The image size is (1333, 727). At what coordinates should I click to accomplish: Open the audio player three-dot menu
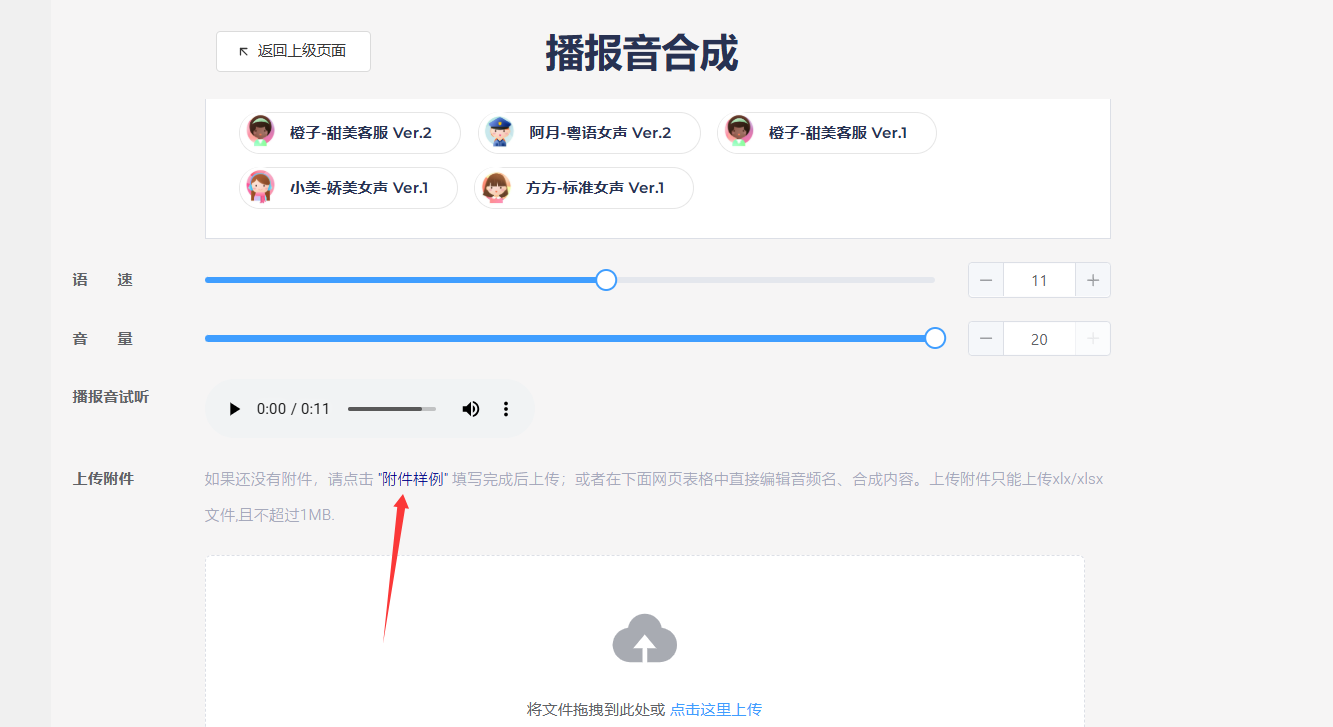click(506, 409)
